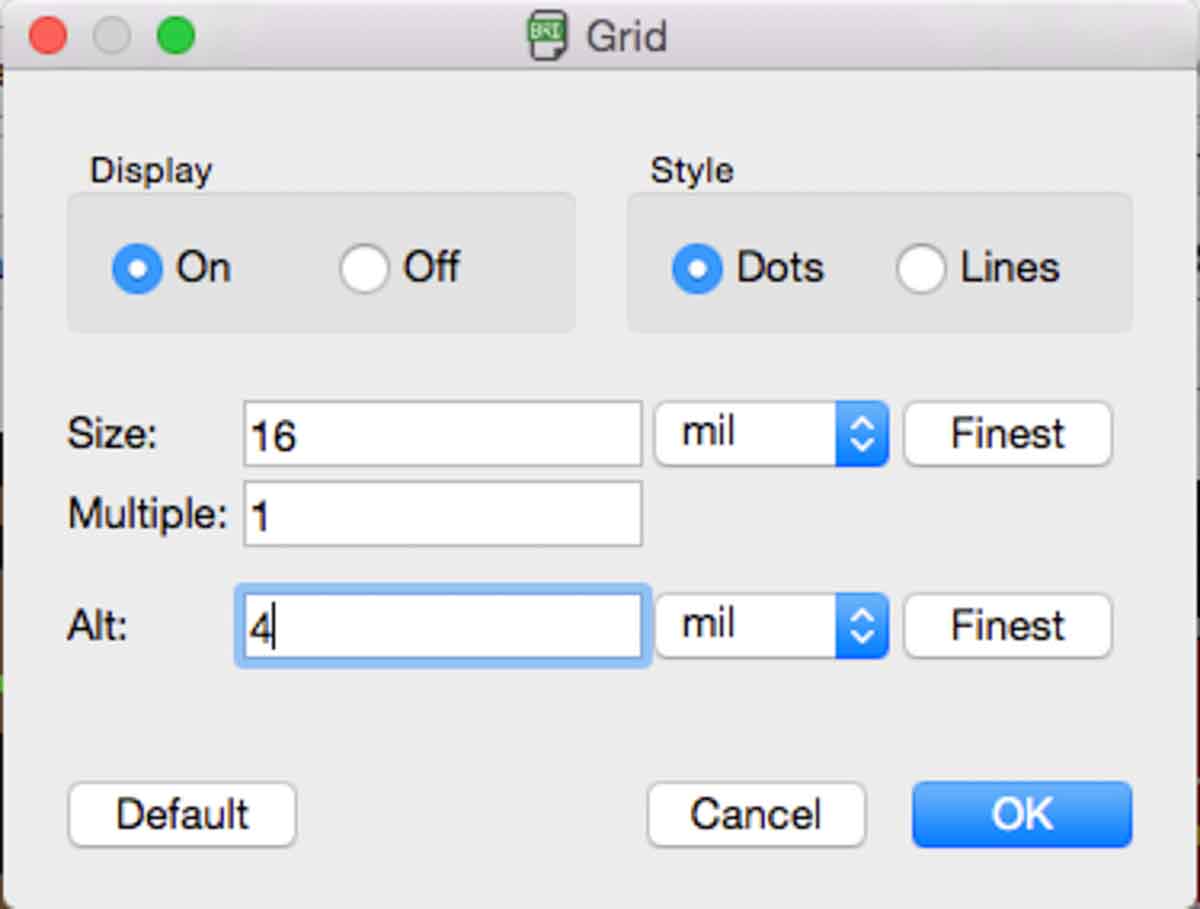Click the Grid document icon in title bar

(x=547, y=36)
